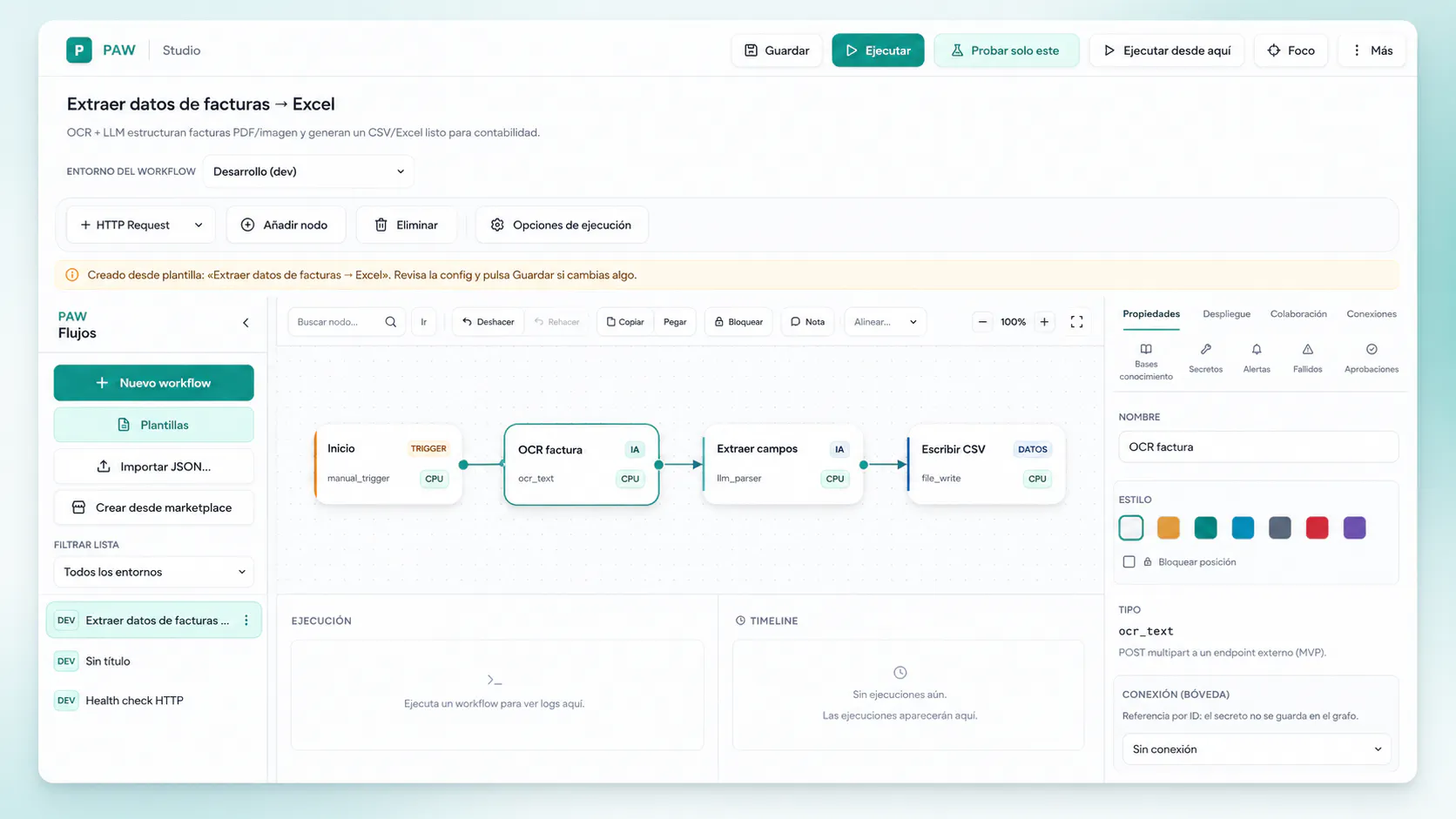Open Bases conocimiento panel icon
The width and height of the screenshot is (1456, 819).
coord(1146,361)
